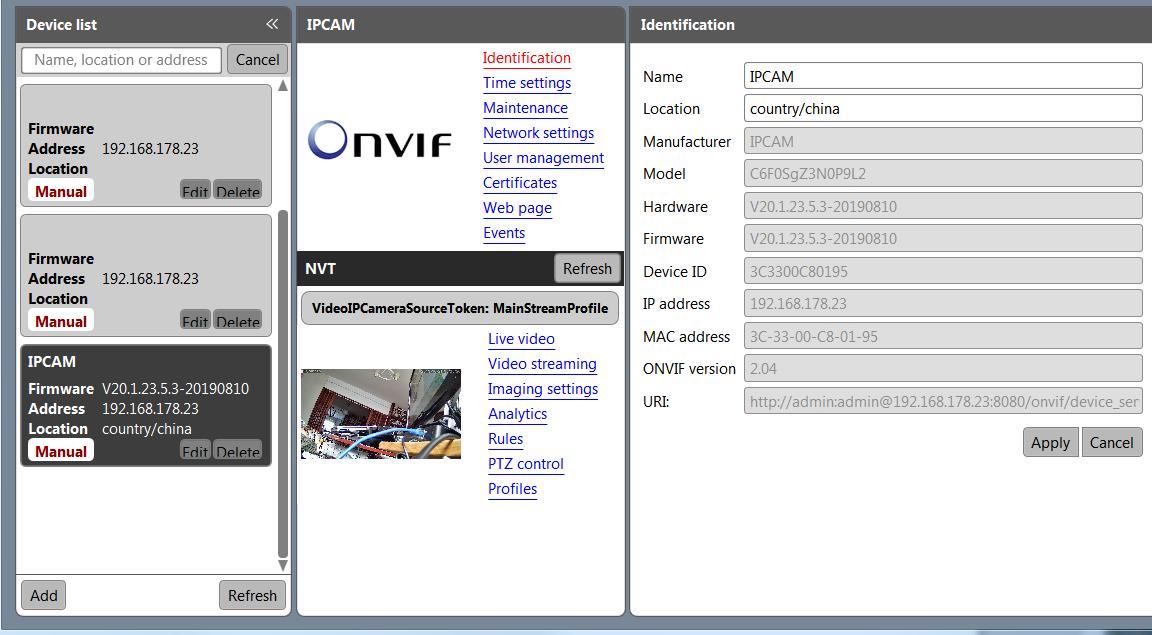This screenshot has width=1152, height=635.
Task: Select Imaging settings link
Action: point(542,389)
